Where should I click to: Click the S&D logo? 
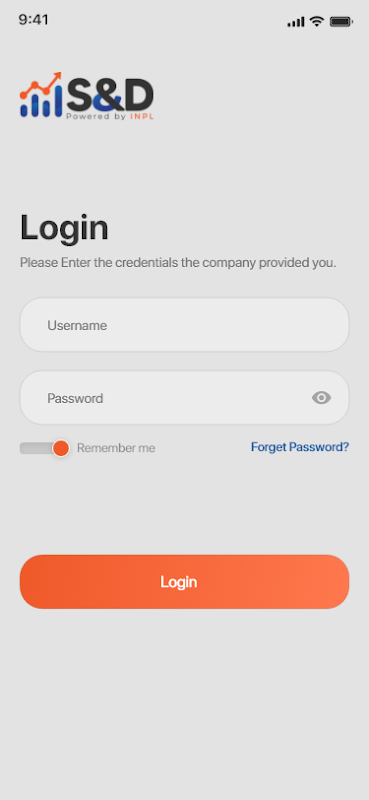click(87, 96)
